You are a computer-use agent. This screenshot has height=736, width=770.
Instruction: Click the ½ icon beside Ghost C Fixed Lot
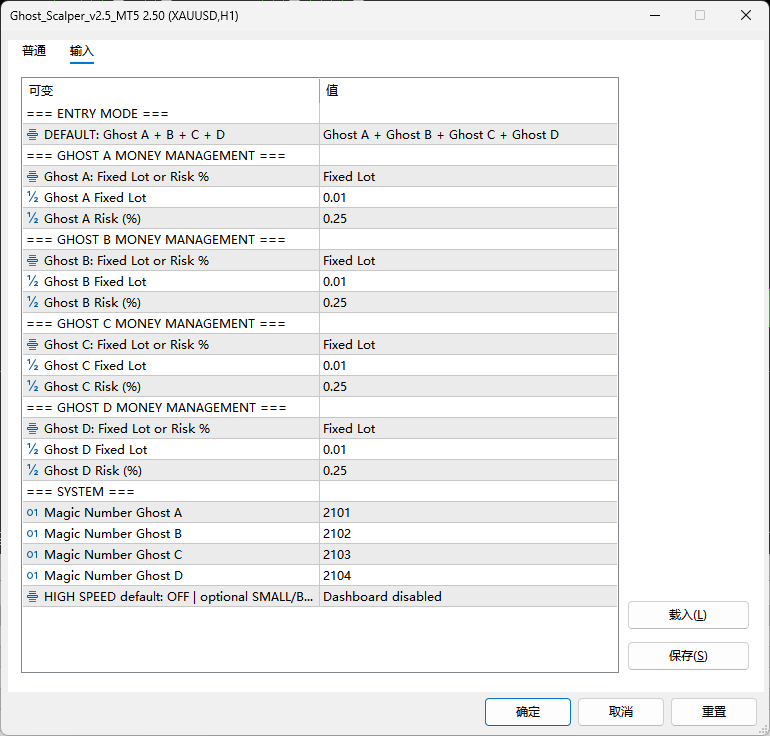(x=32, y=365)
